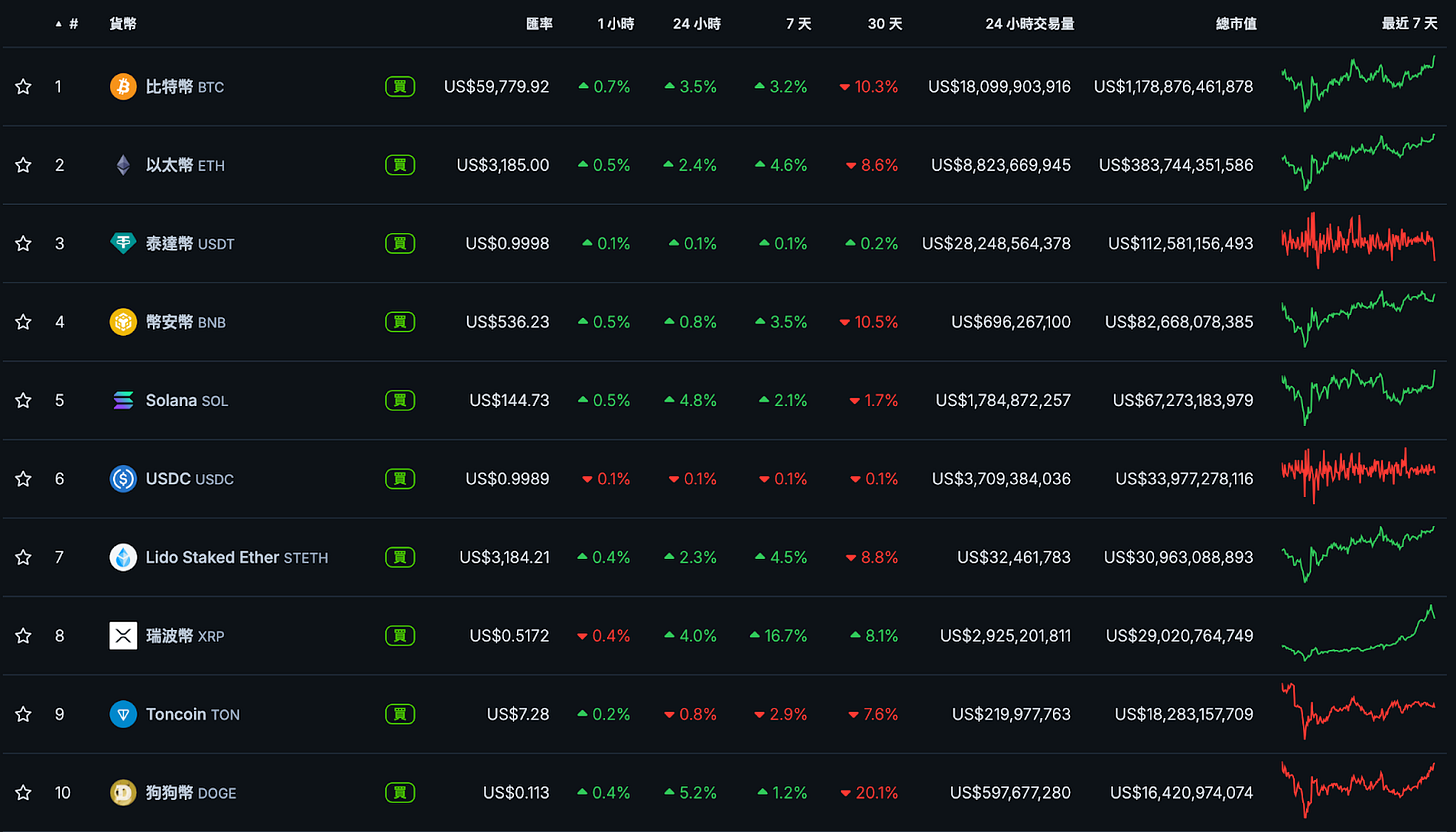Click the volume US$28,248,564,378
The height and width of the screenshot is (832, 1456).
point(996,243)
